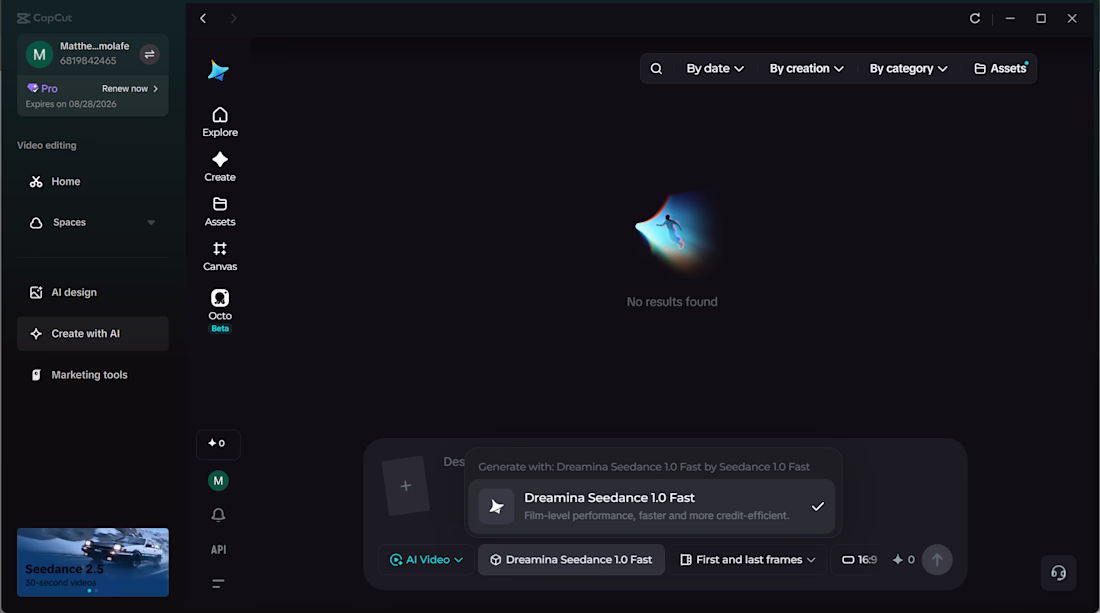Click the prompt description field
The image size is (1100, 613).
point(453,462)
